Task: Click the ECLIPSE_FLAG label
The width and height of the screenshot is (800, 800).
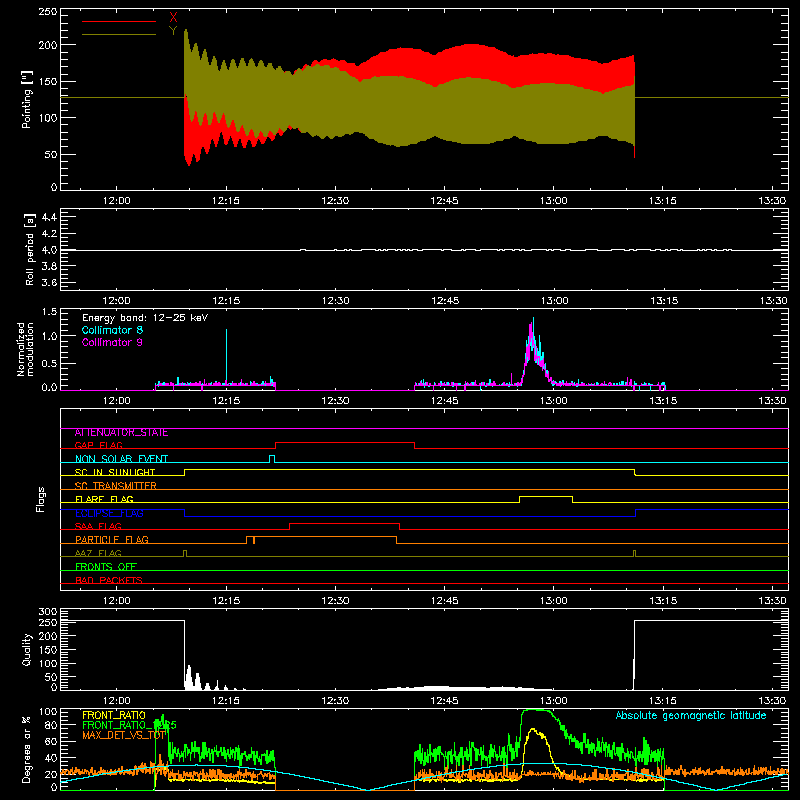Action: 110,513
